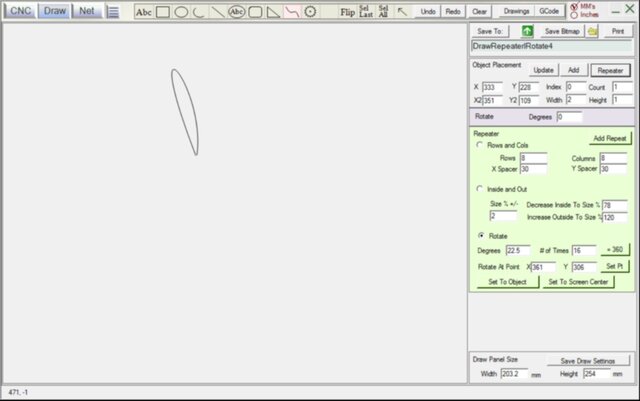Screen dimensions: 640x401
Task: Select Inside and Out repeater option
Action: coord(480,189)
